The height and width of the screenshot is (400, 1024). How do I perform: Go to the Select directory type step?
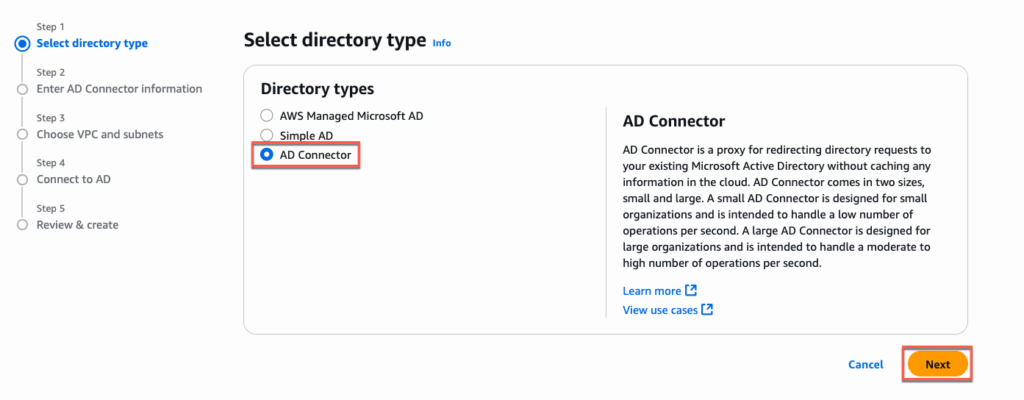coord(92,44)
